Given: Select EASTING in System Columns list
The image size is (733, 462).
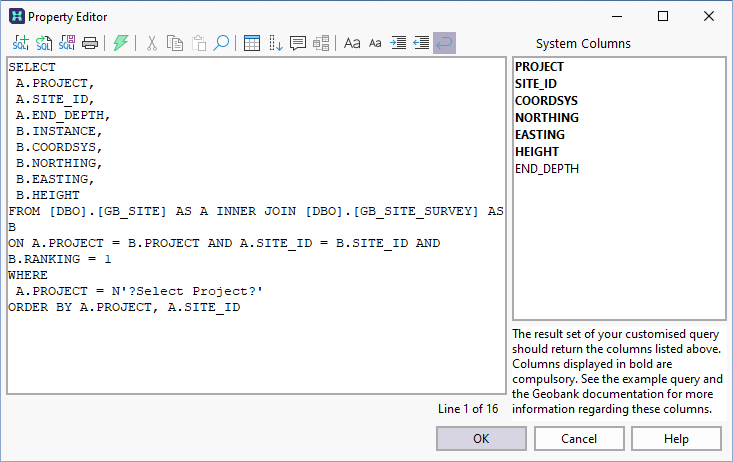Looking at the screenshot, I should (539, 135).
